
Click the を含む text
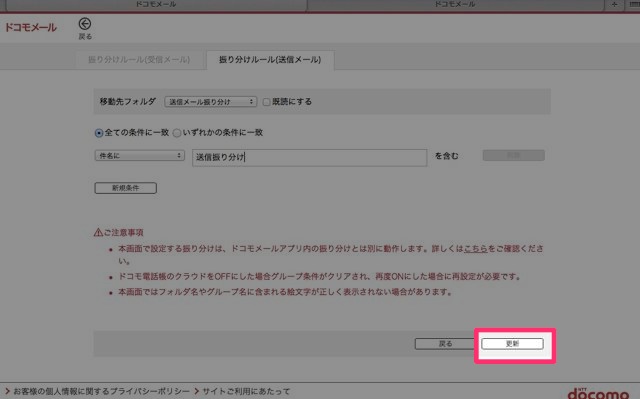click(x=447, y=156)
